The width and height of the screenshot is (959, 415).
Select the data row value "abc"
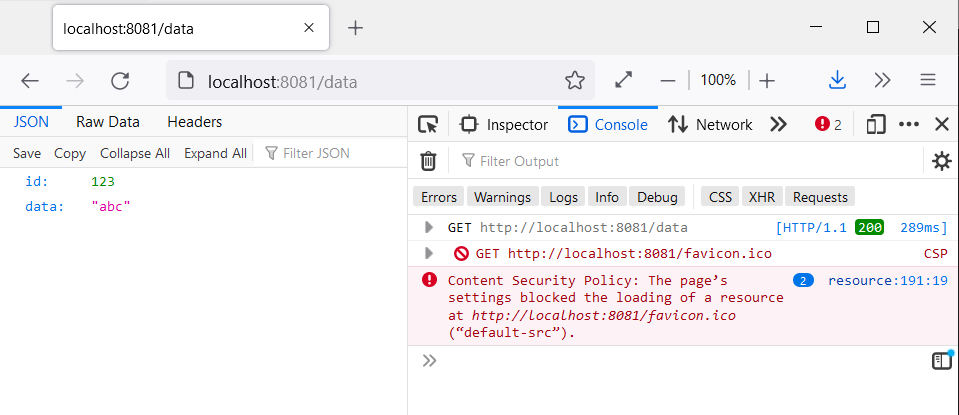point(111,207)
